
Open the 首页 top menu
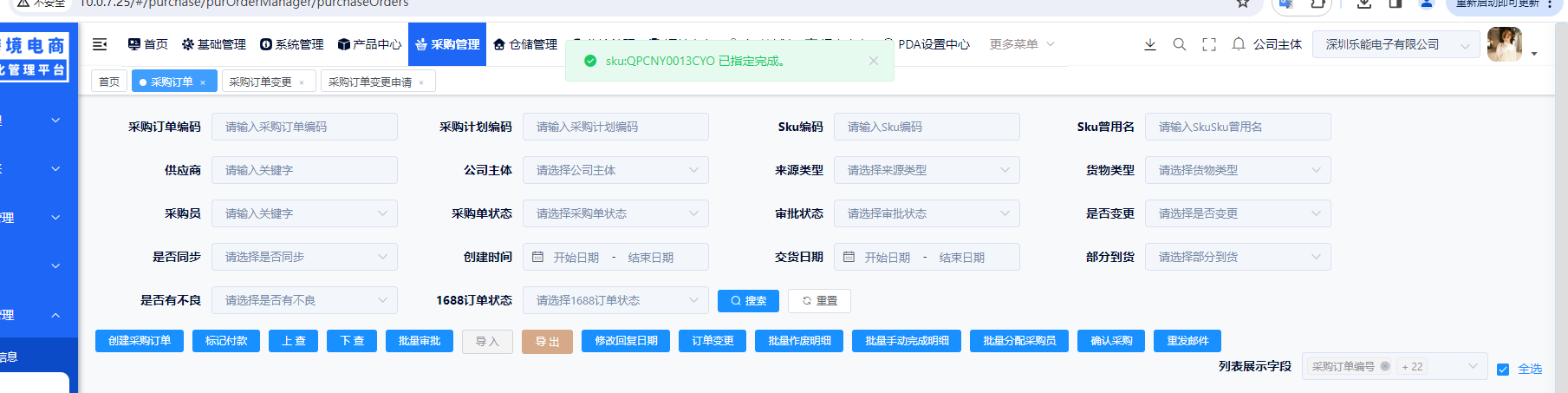pyautogui.click(x=148, y=44)
